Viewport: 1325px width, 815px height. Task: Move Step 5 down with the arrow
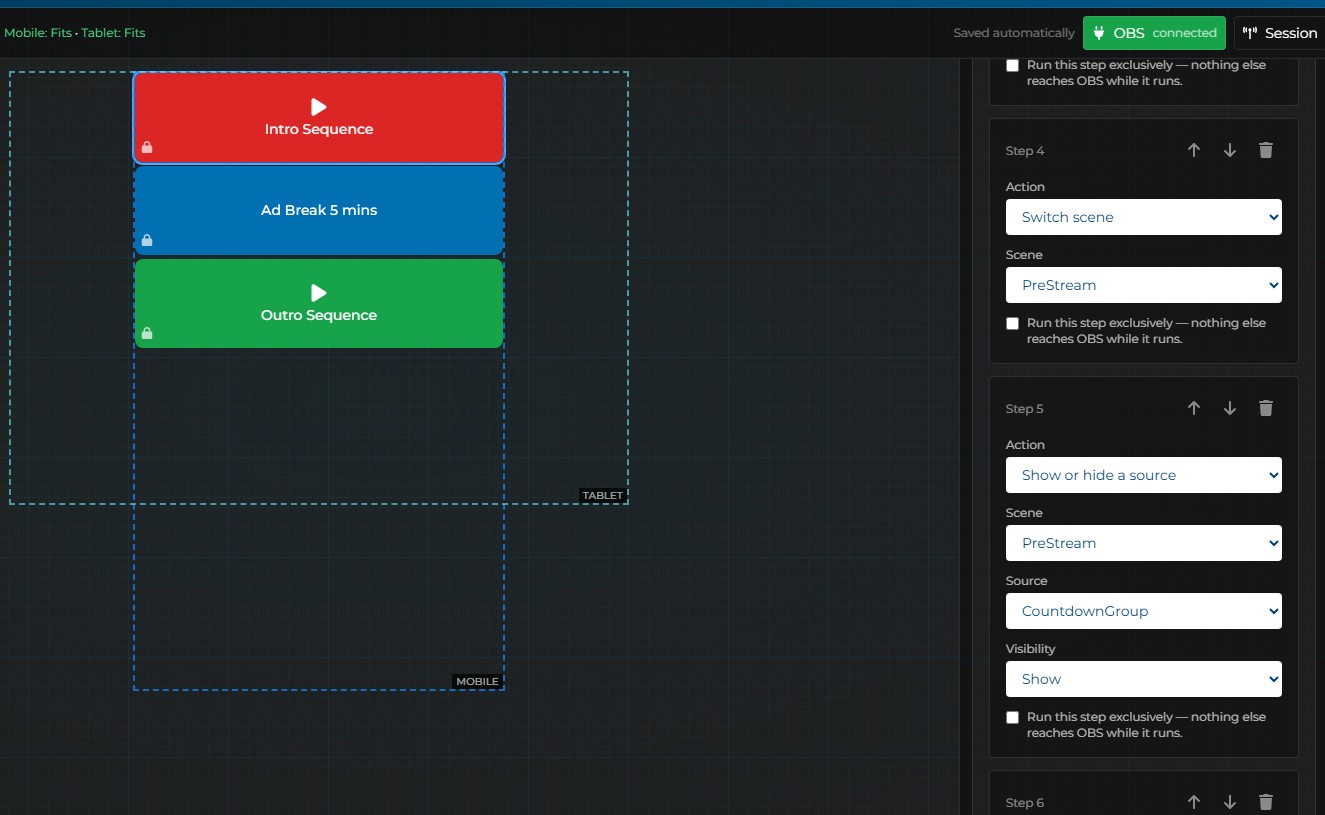(x=1230, y=408)
